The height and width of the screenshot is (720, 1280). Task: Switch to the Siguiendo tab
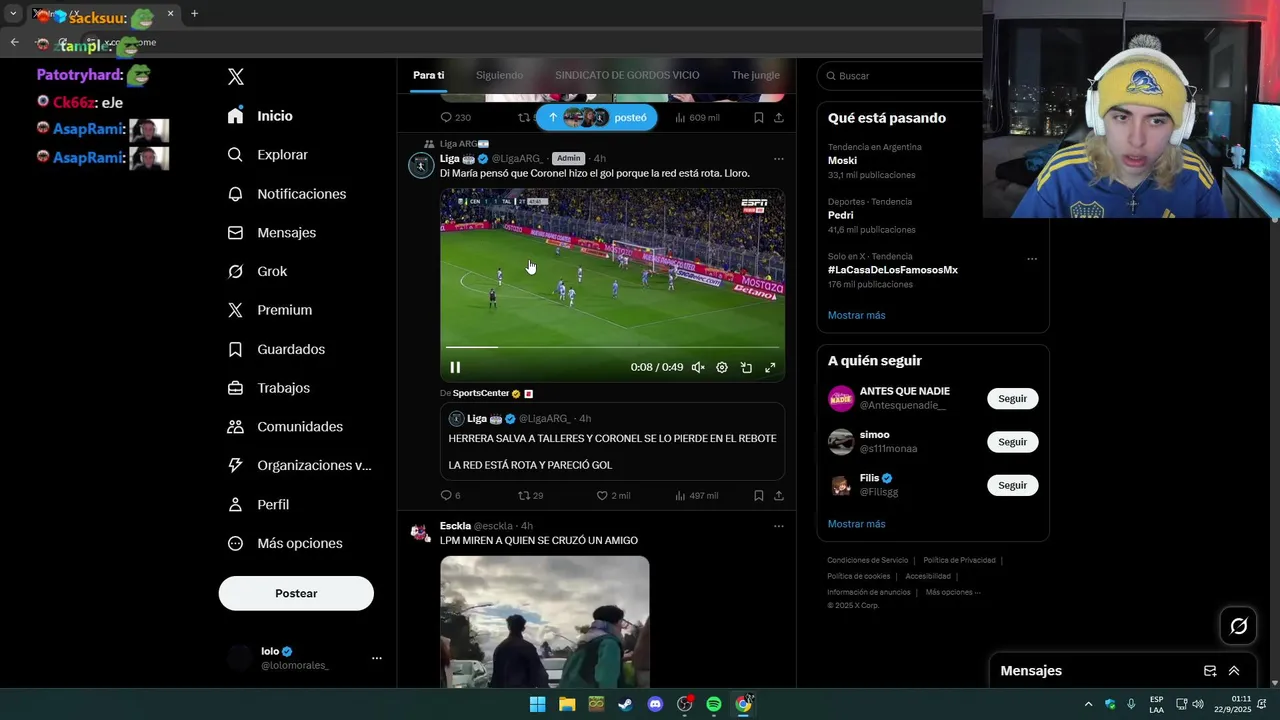click(x=499, y=75)
